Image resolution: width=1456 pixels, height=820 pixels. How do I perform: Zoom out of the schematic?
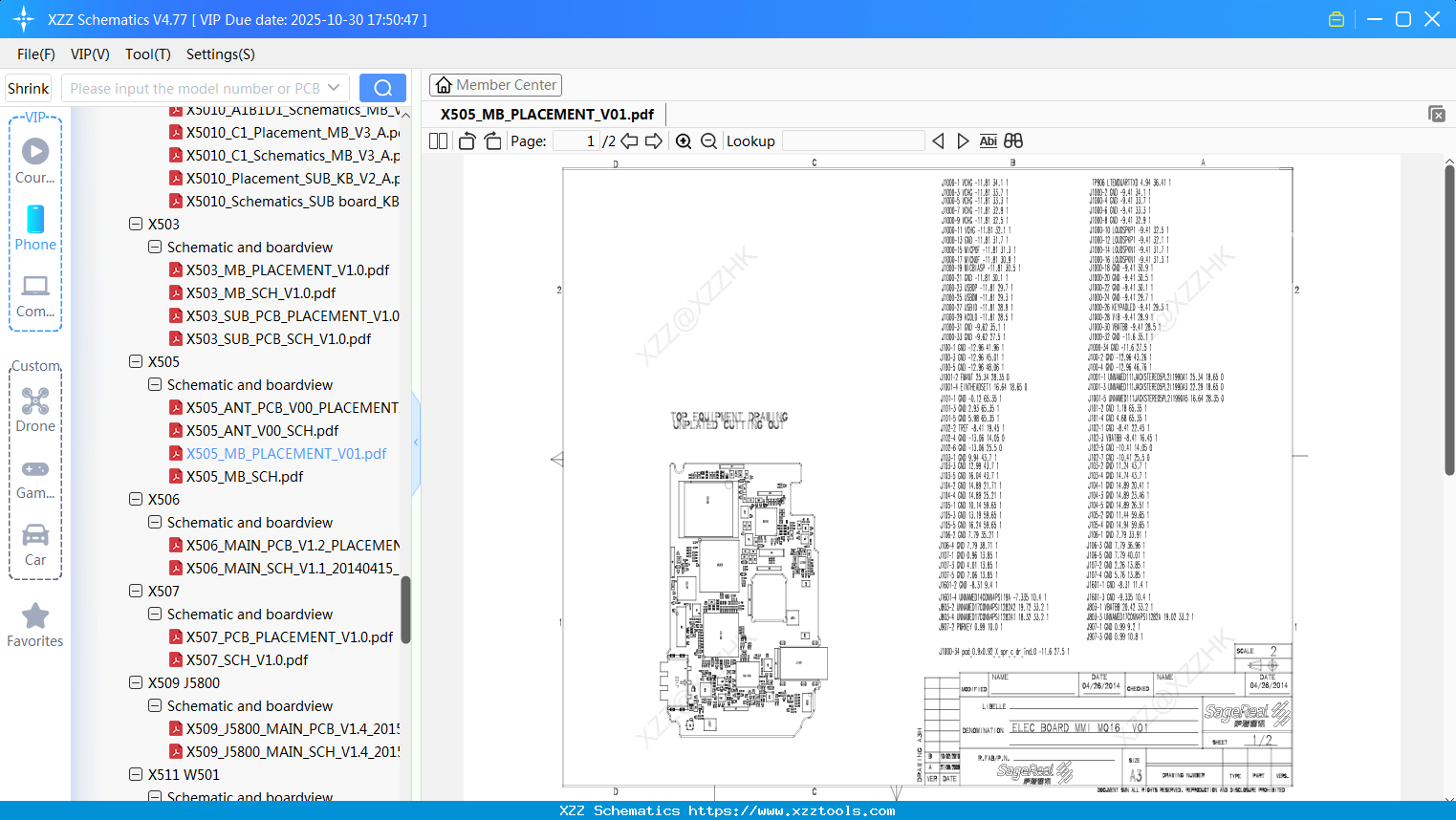pyautogui.click(x=708, y=140)
